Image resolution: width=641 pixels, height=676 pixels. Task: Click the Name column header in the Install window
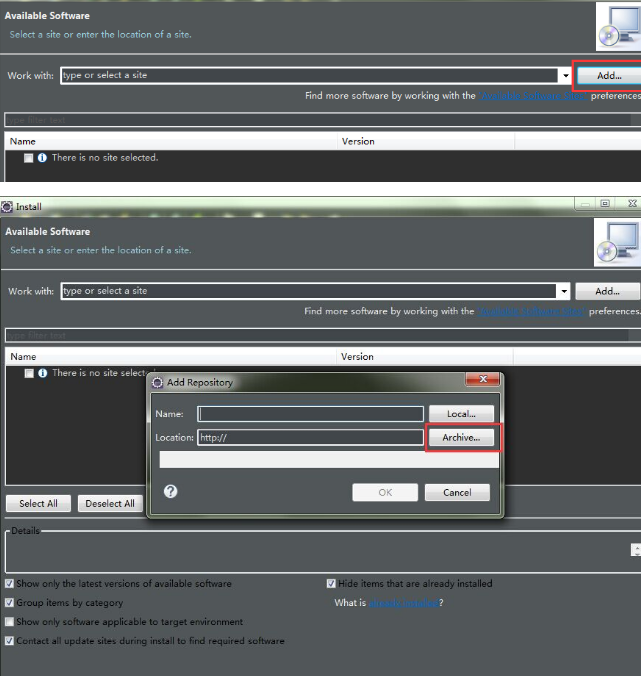click(x=23, y=357)
